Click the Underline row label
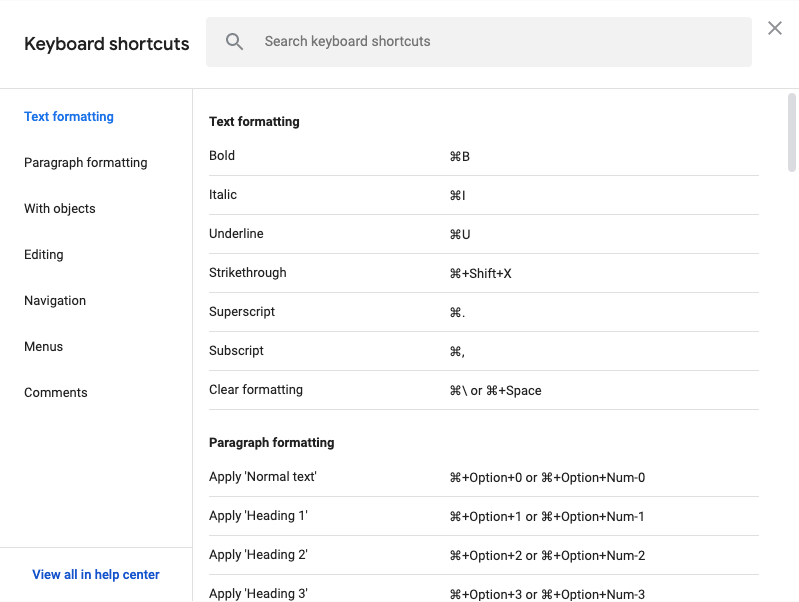The width and height of the screenshot is (799, 602). (236, 233)
